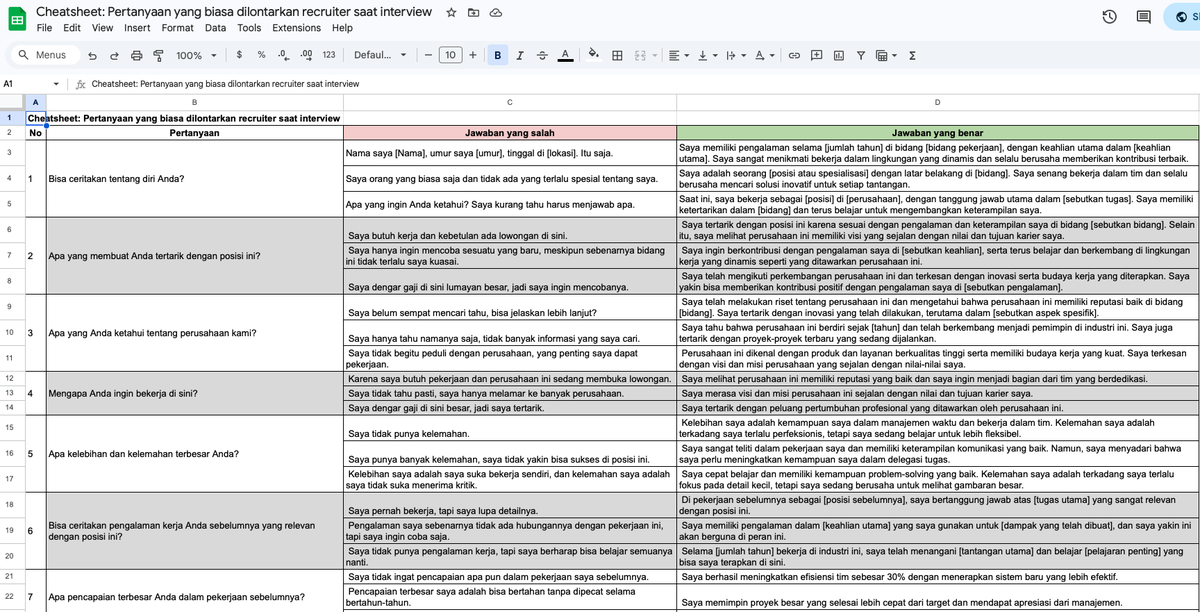Select the 'Jawaban yang benar' header cell

937,132
